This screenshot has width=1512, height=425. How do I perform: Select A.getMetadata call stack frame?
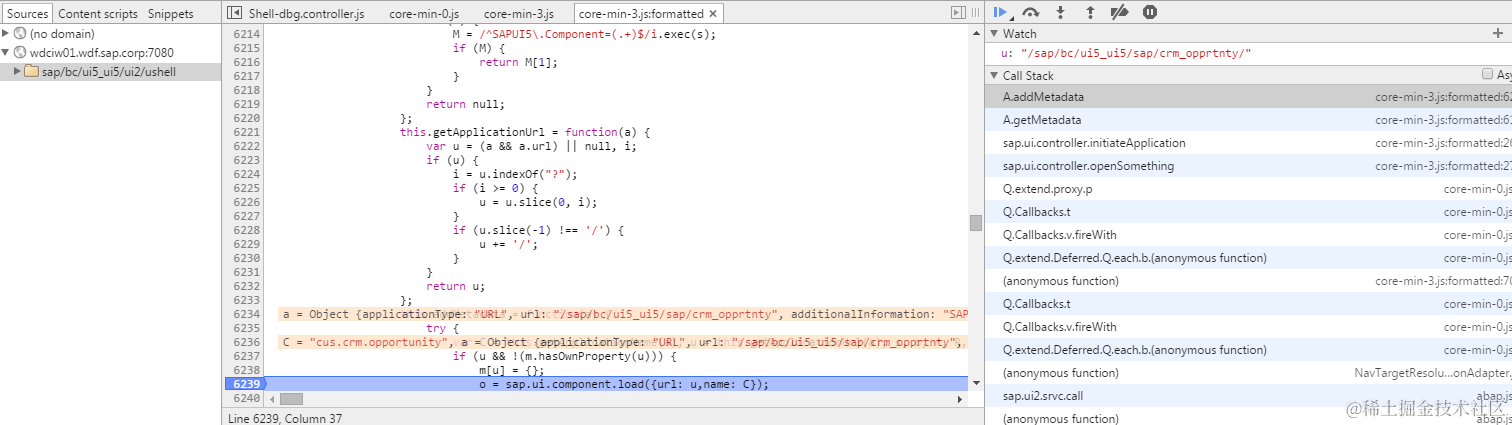point(1248,120)
